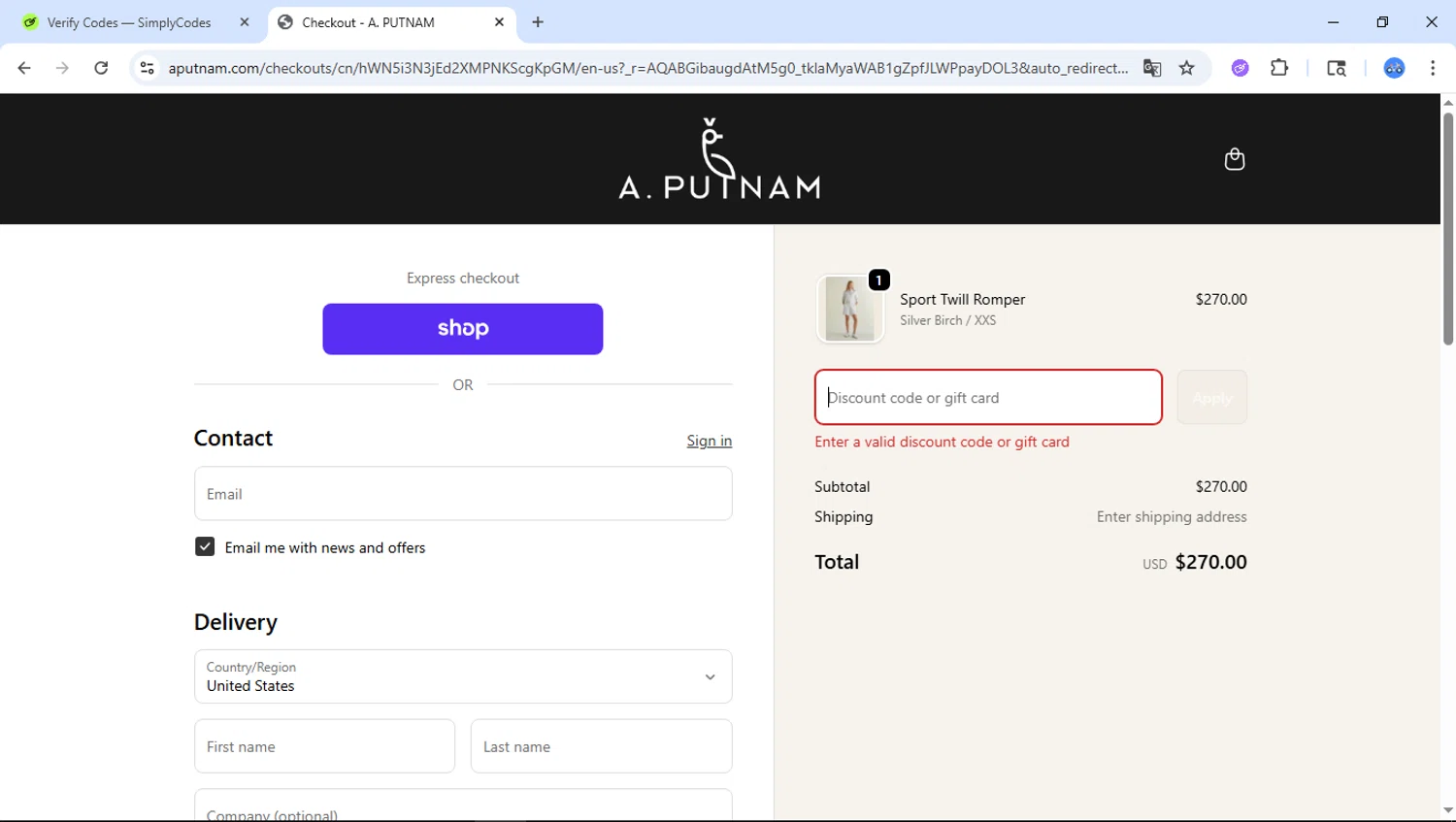
Task: Click the A. PUTNAM logo
Action: (x=719, y=158)
